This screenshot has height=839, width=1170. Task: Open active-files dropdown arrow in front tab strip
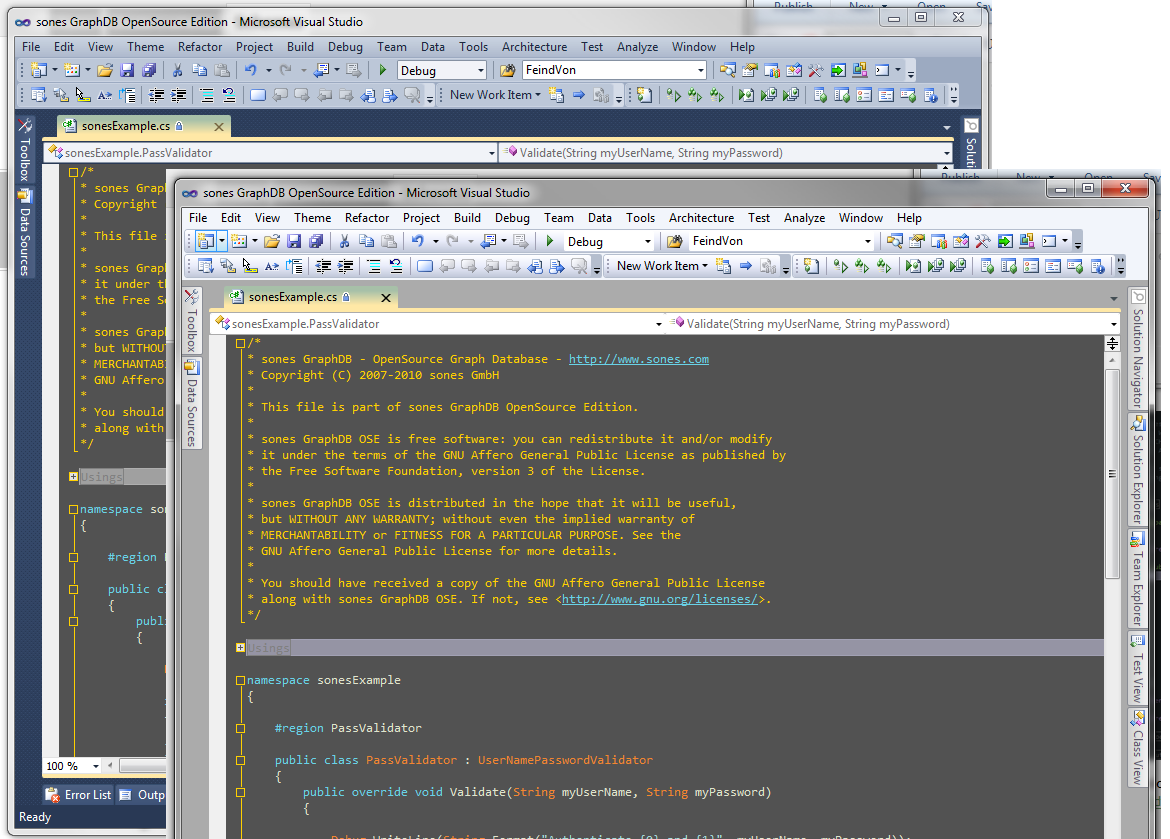click(1113, 299)
